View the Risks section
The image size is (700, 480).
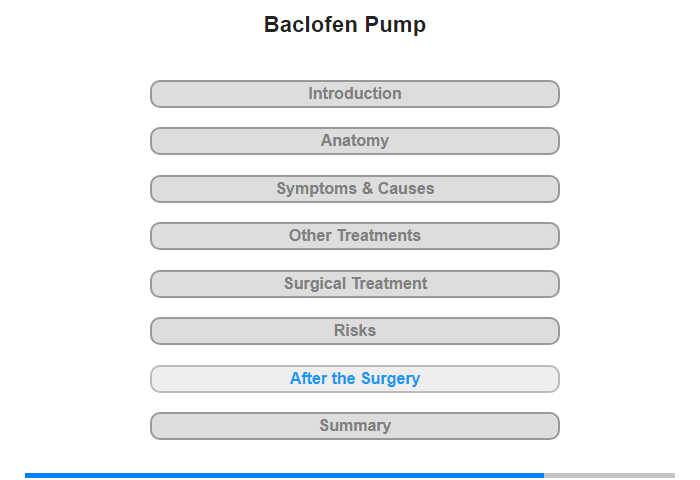354,331
